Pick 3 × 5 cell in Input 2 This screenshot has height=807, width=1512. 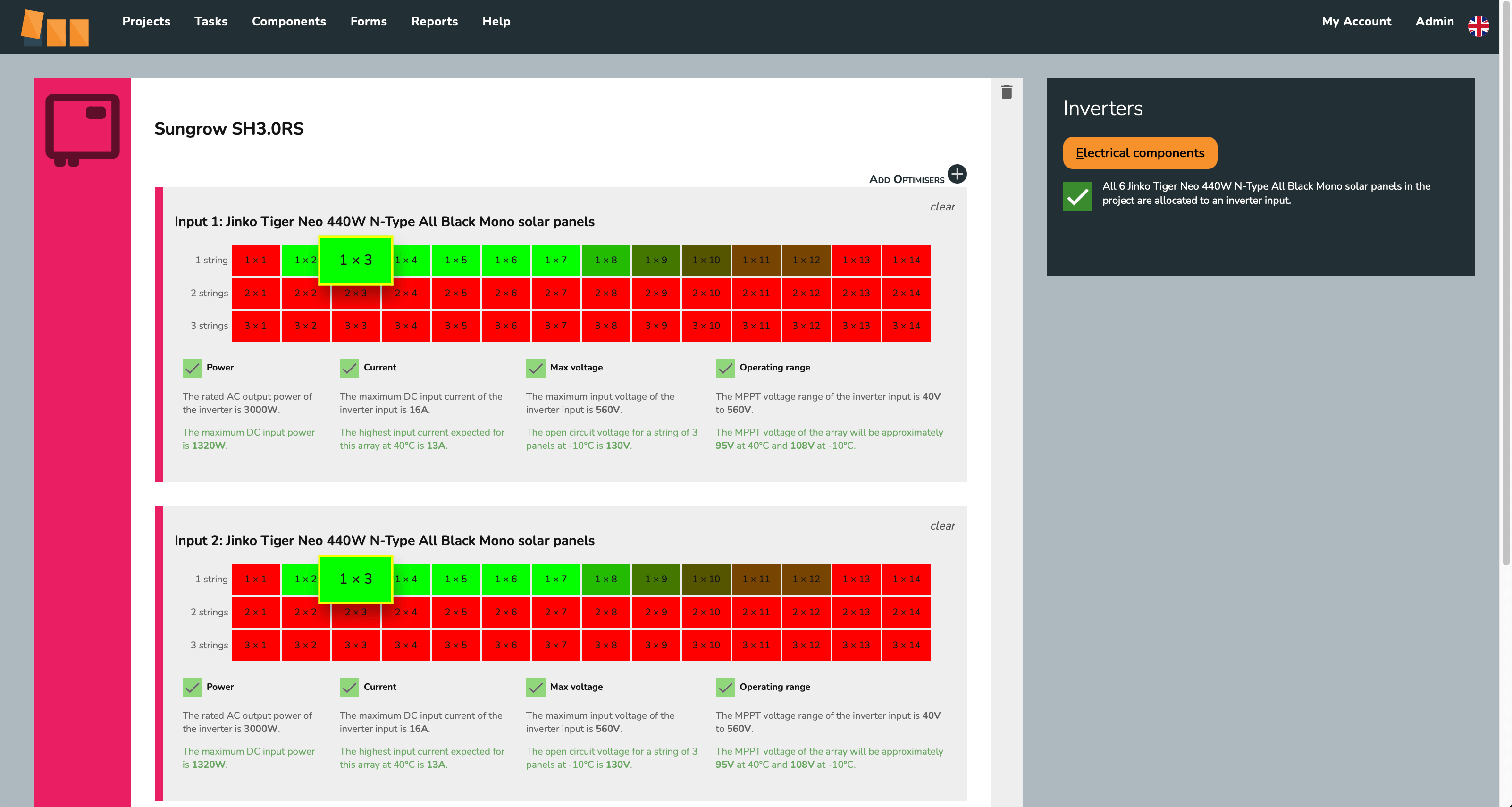[x=455, y=645]
